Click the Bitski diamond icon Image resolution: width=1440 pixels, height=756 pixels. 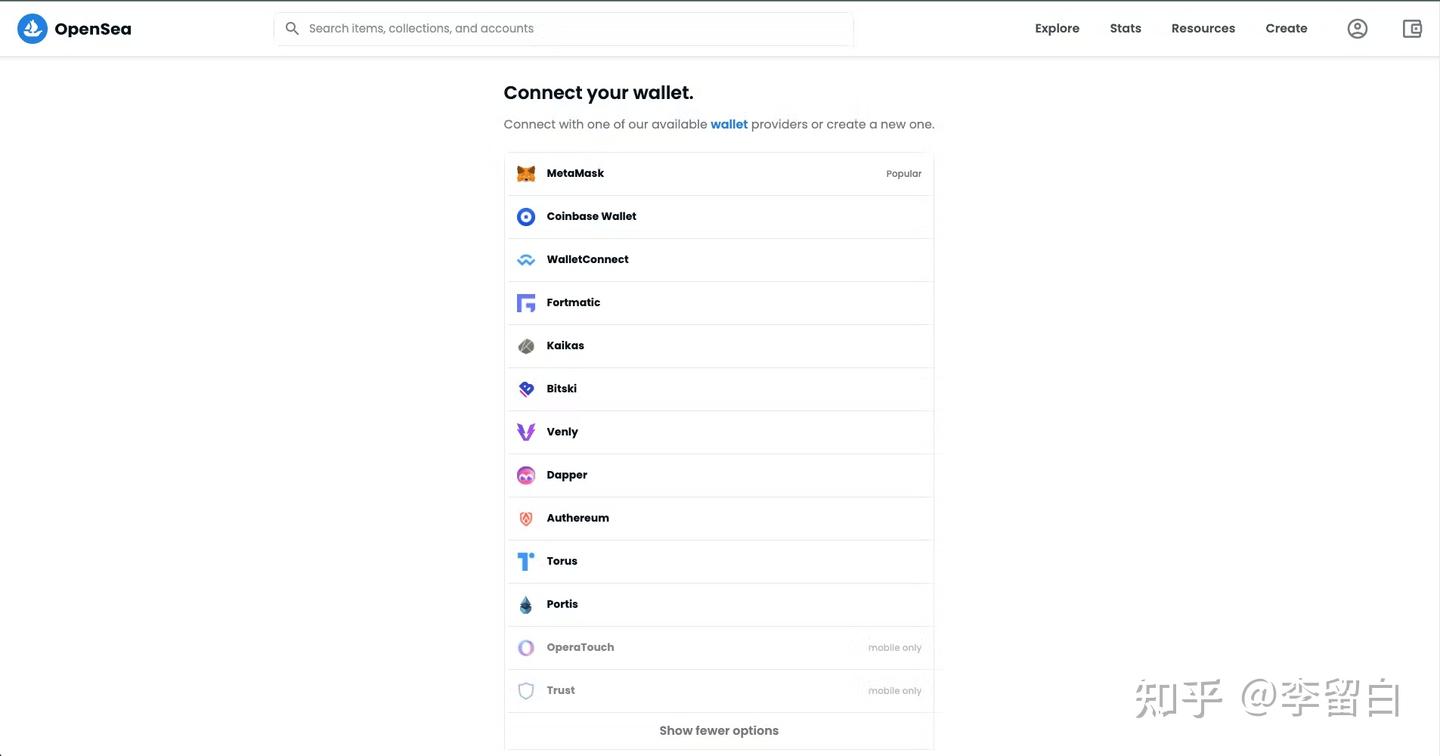(x=526, y=388)
